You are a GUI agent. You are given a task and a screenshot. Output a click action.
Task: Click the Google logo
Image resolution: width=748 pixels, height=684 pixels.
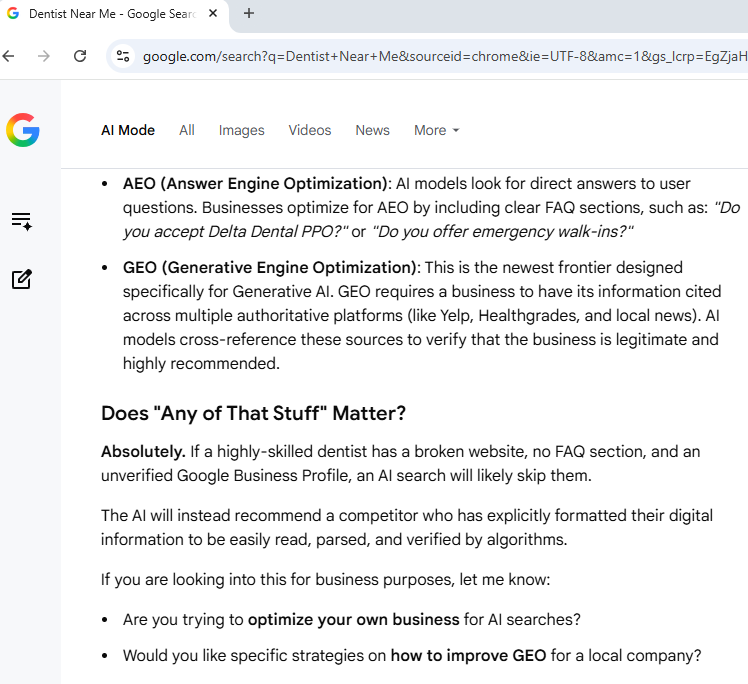[x=23, y=130]
